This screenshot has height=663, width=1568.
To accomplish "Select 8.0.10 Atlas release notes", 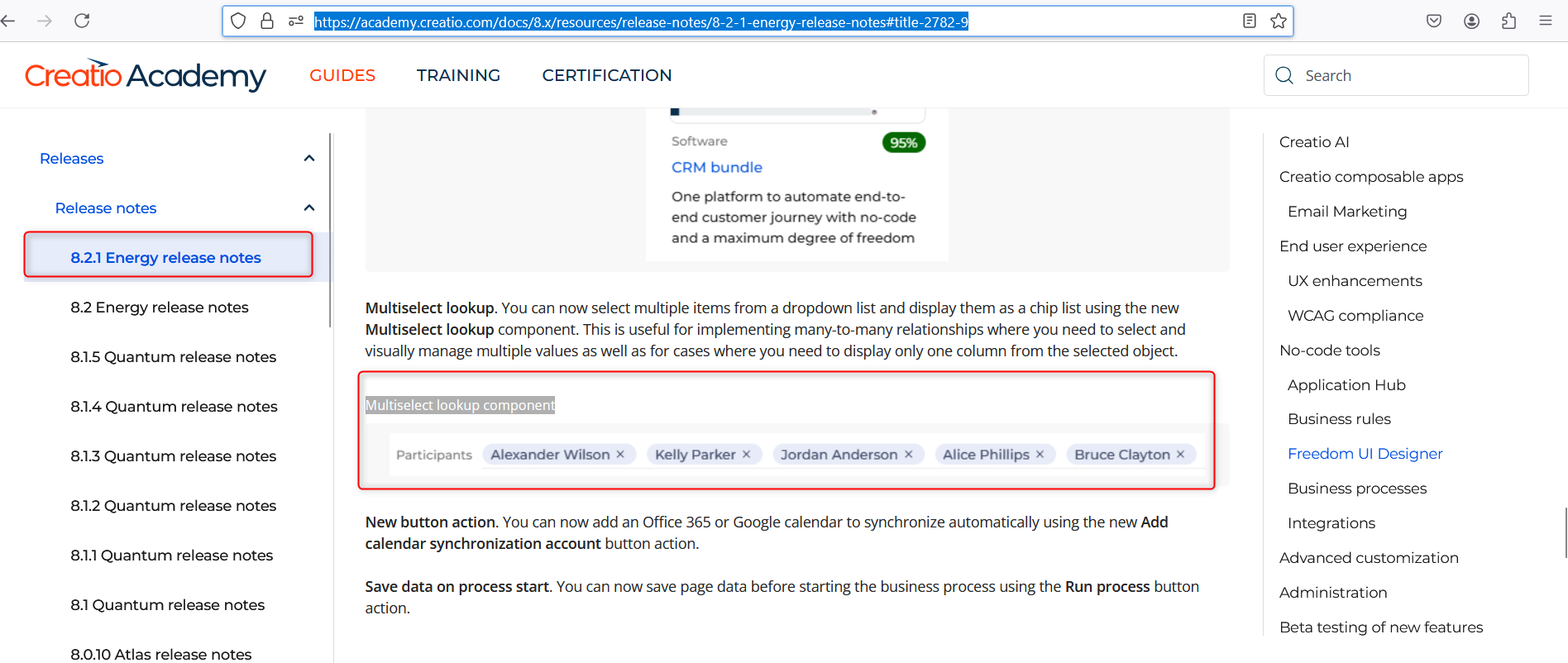I will pyautogui.click(x=161, y=654).
